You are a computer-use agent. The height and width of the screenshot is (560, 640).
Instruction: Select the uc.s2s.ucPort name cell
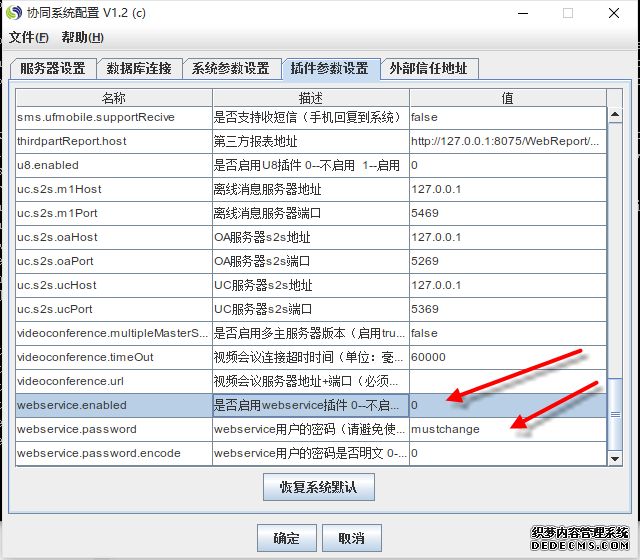point(114,309)
